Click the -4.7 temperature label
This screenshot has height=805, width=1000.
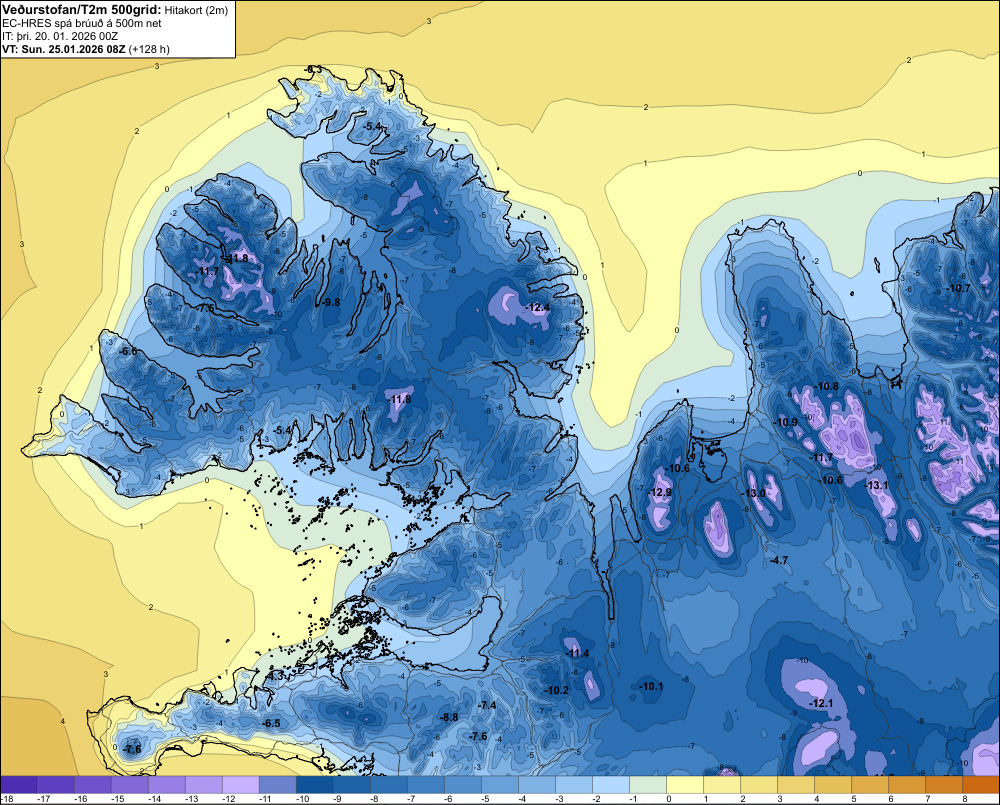click(779, 560)
